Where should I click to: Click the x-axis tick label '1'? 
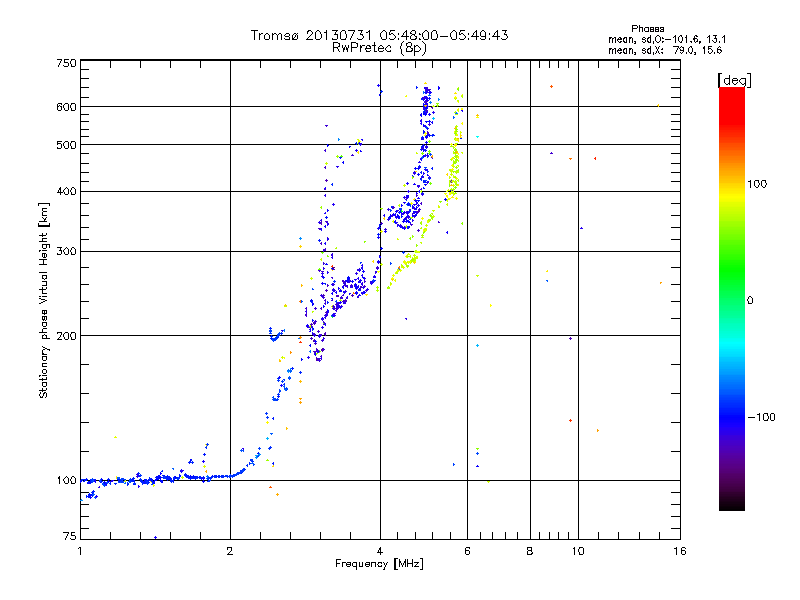coord(80,551)
